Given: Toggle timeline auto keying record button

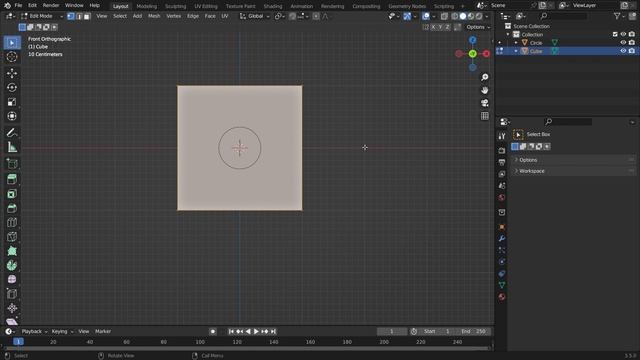Looking at the screenshot, I should click(x=213, y=331).
